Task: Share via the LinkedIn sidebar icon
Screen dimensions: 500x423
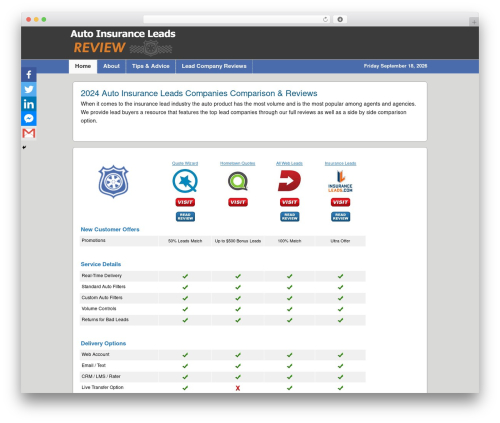Action: tap(29, 104)
